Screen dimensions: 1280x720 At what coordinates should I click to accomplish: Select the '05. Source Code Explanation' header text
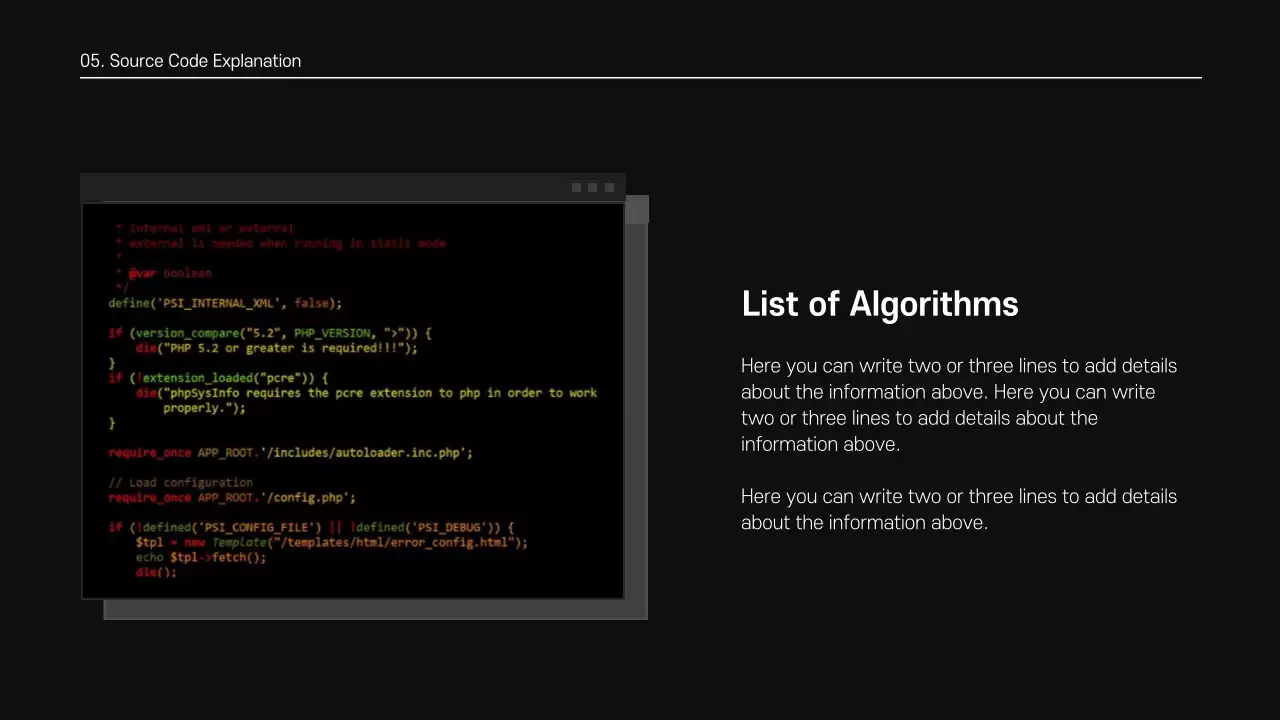pyautogui.click(x=190, y=61)
